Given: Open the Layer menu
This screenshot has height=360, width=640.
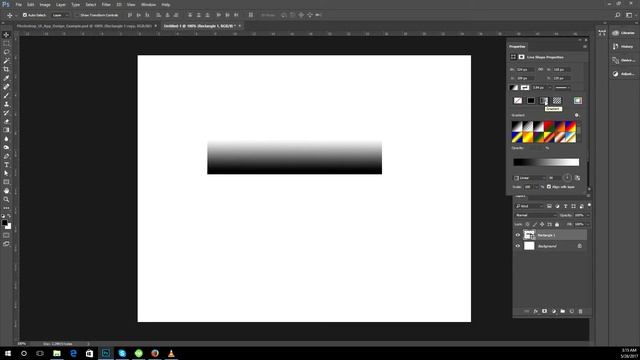Looking at the screenshot, I should tap(61, 4).
